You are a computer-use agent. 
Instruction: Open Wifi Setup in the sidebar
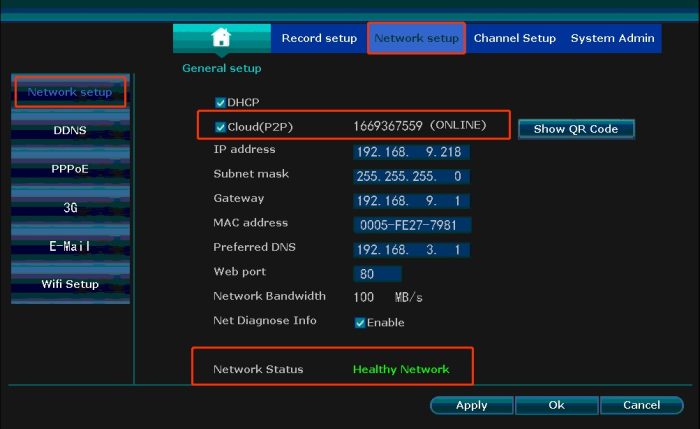(69, 284)
